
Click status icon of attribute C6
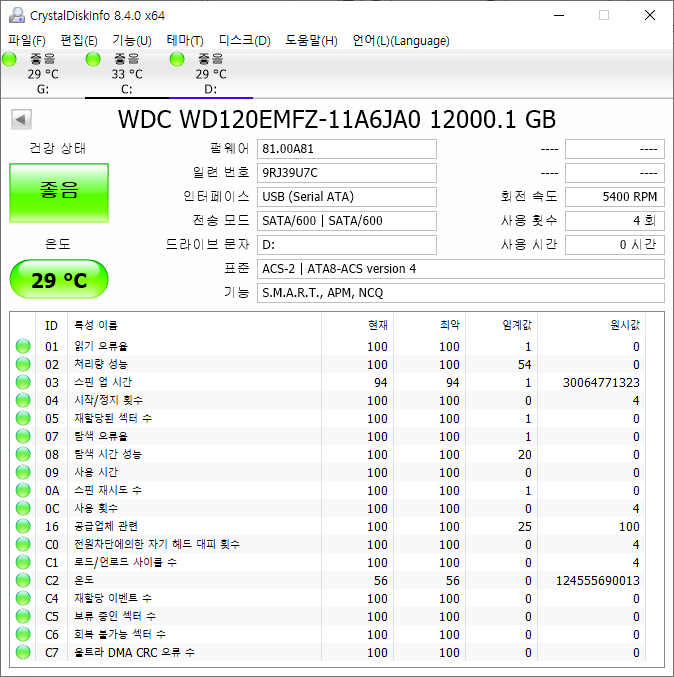pyautogui.click(x=23, y=634)
